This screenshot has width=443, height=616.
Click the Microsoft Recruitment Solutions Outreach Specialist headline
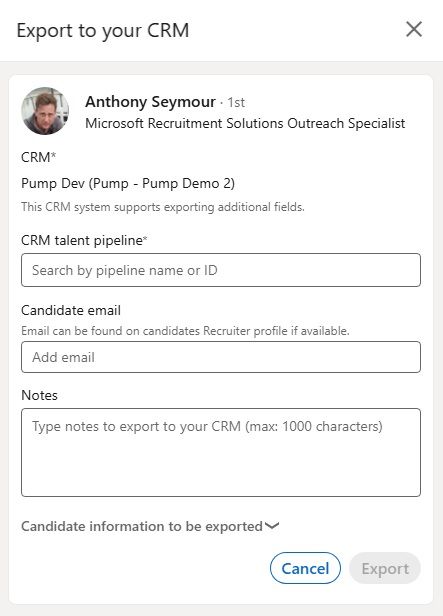click(x=245, y=123)
